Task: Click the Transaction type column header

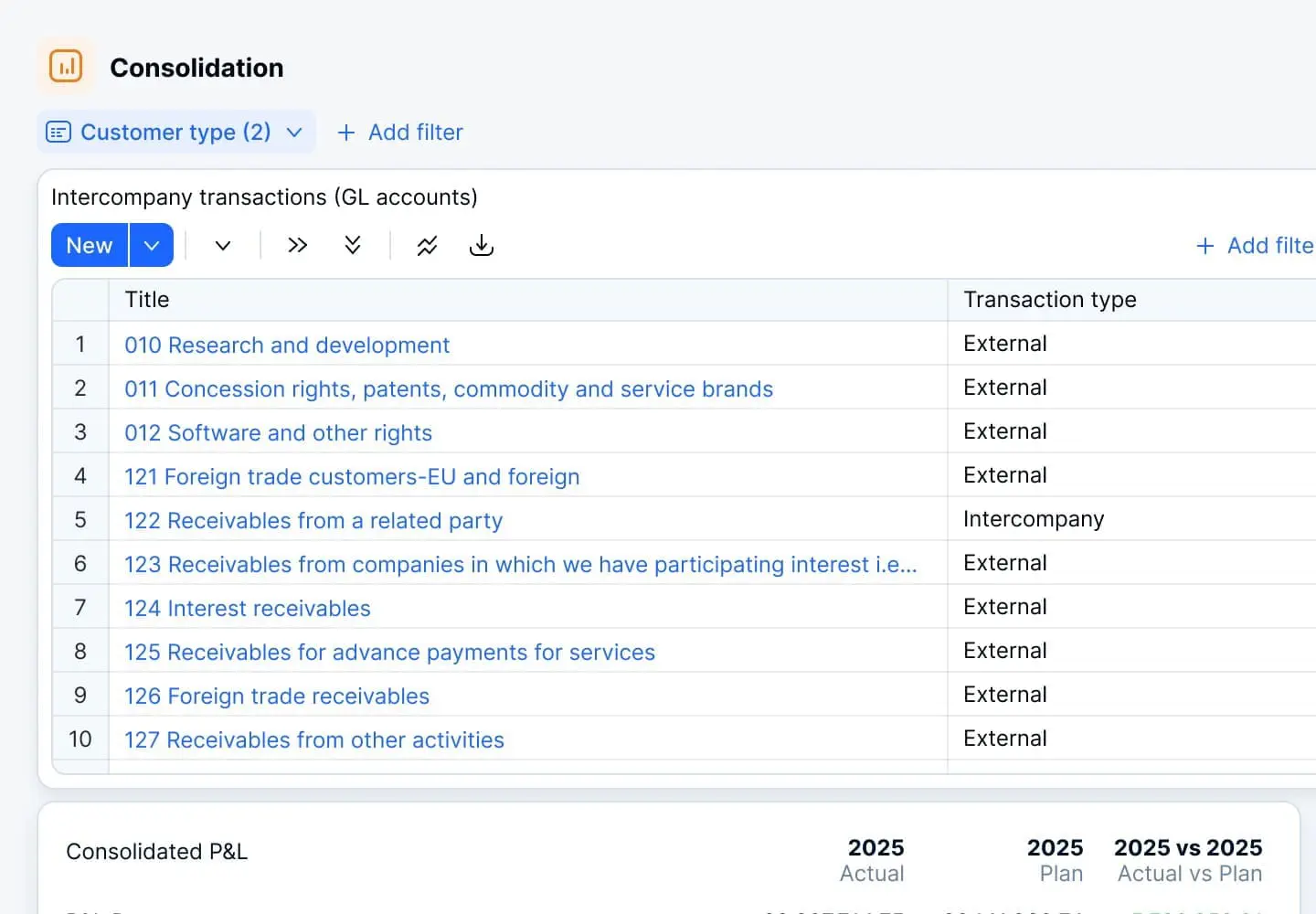Action: [1049, 300]
